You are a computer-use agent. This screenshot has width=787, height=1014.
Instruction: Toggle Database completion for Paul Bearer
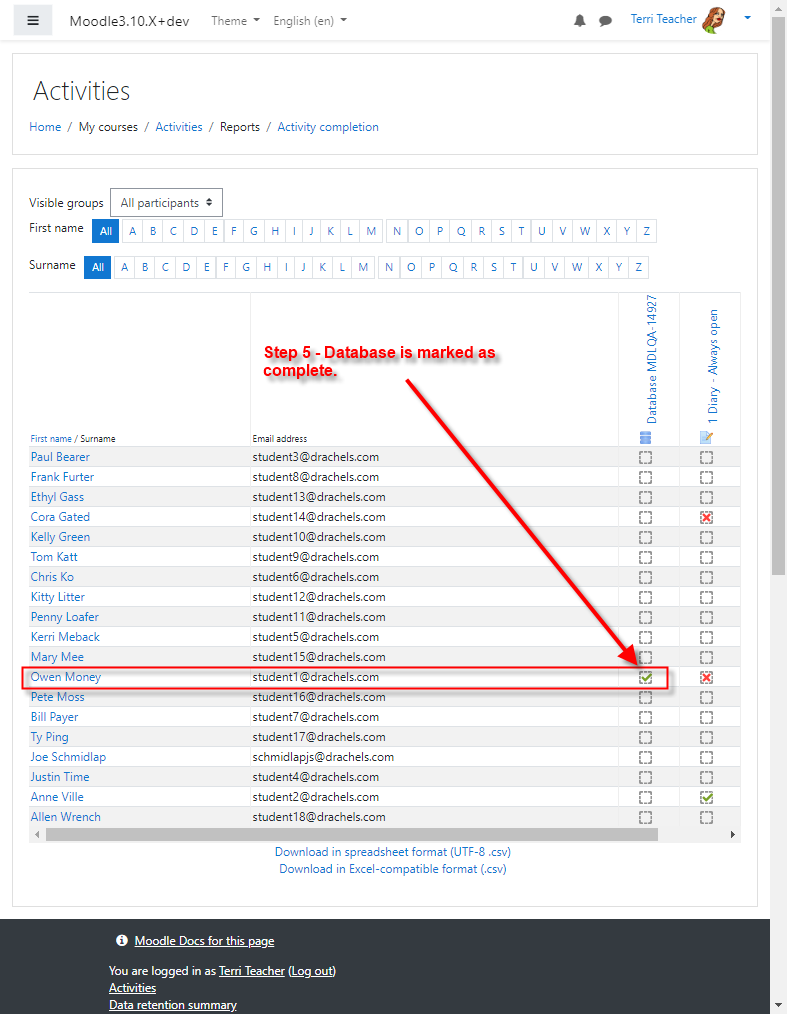[645, 457]
